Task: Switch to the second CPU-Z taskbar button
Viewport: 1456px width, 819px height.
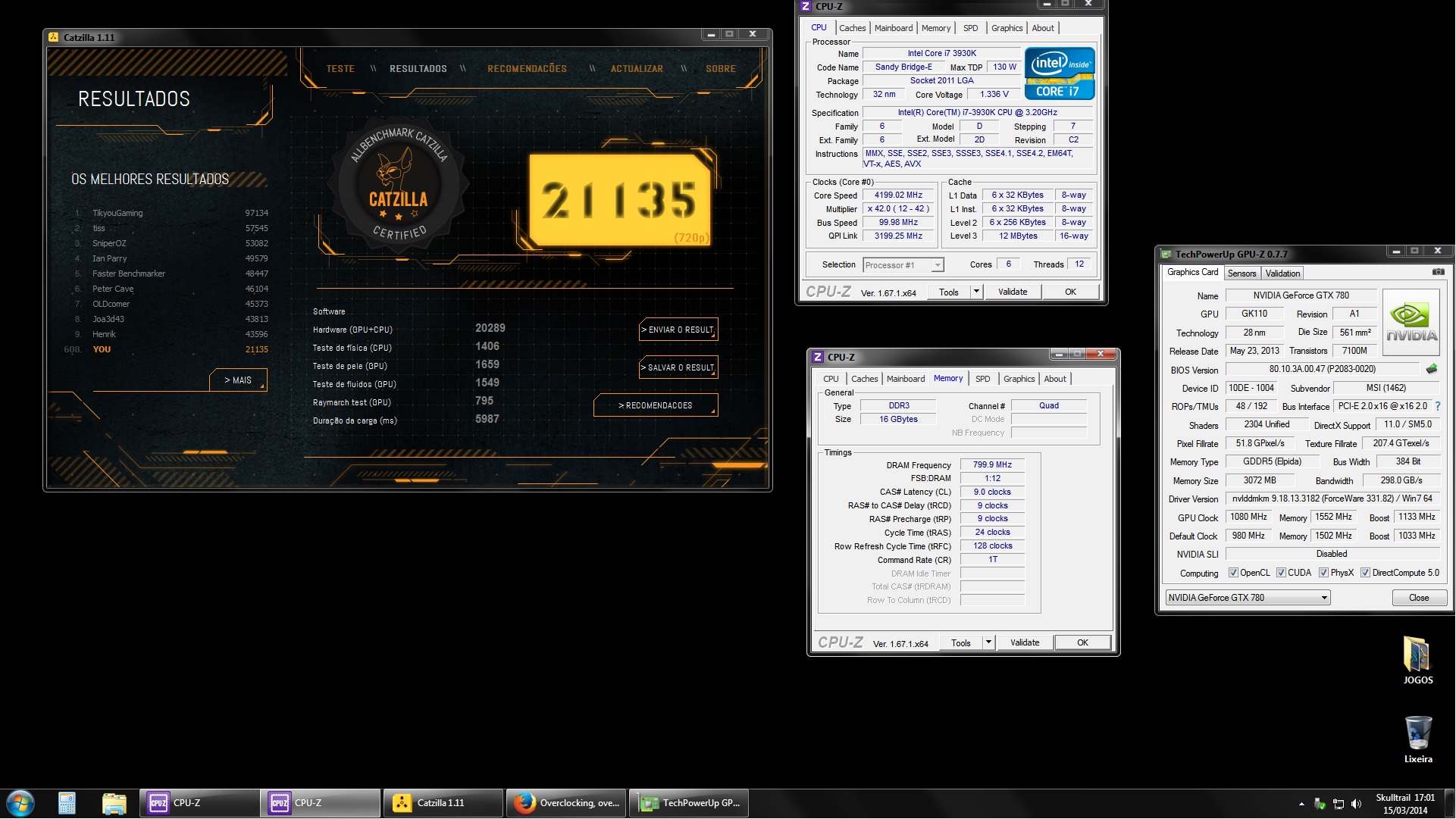Action: [321, 803]
